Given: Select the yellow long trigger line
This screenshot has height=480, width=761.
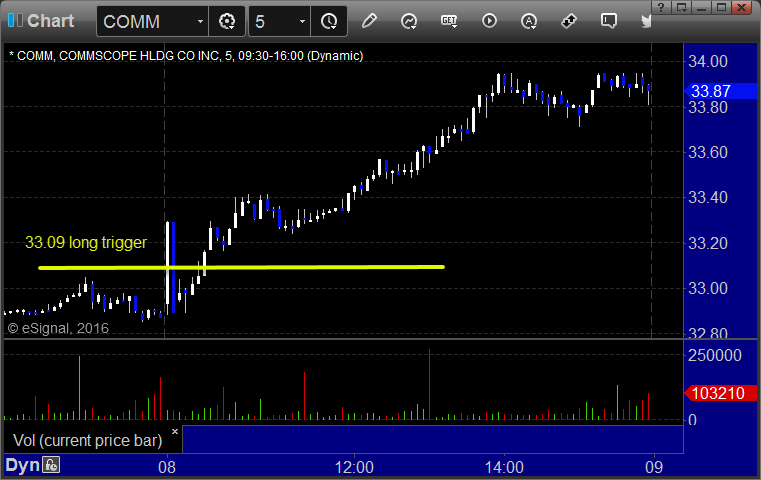Looking at the screenshot, I should click(x=241, y=267).
